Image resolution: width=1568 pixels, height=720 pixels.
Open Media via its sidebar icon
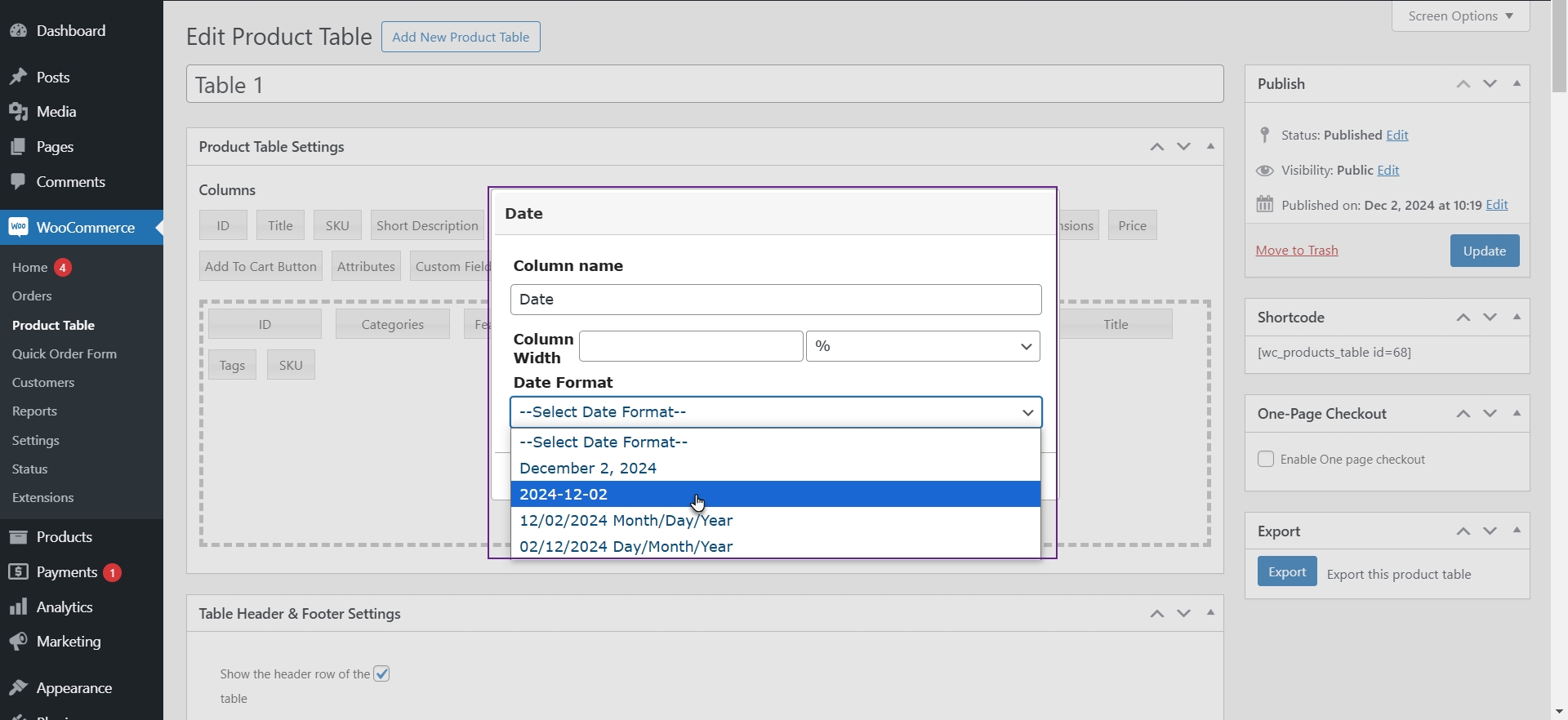pos(18,112)
